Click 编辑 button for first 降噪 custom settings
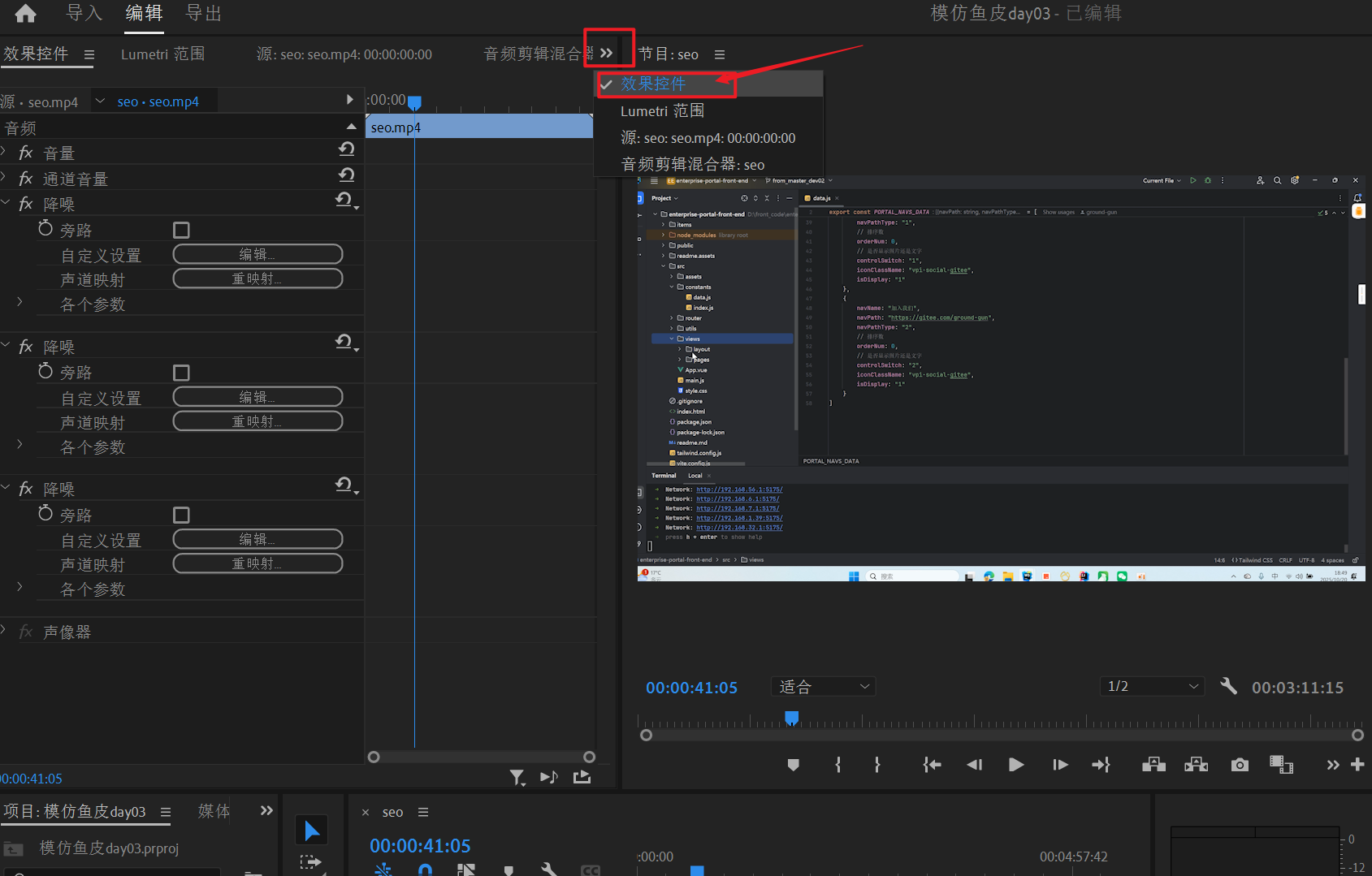The image size is (1372, 876). coord(258,254)
